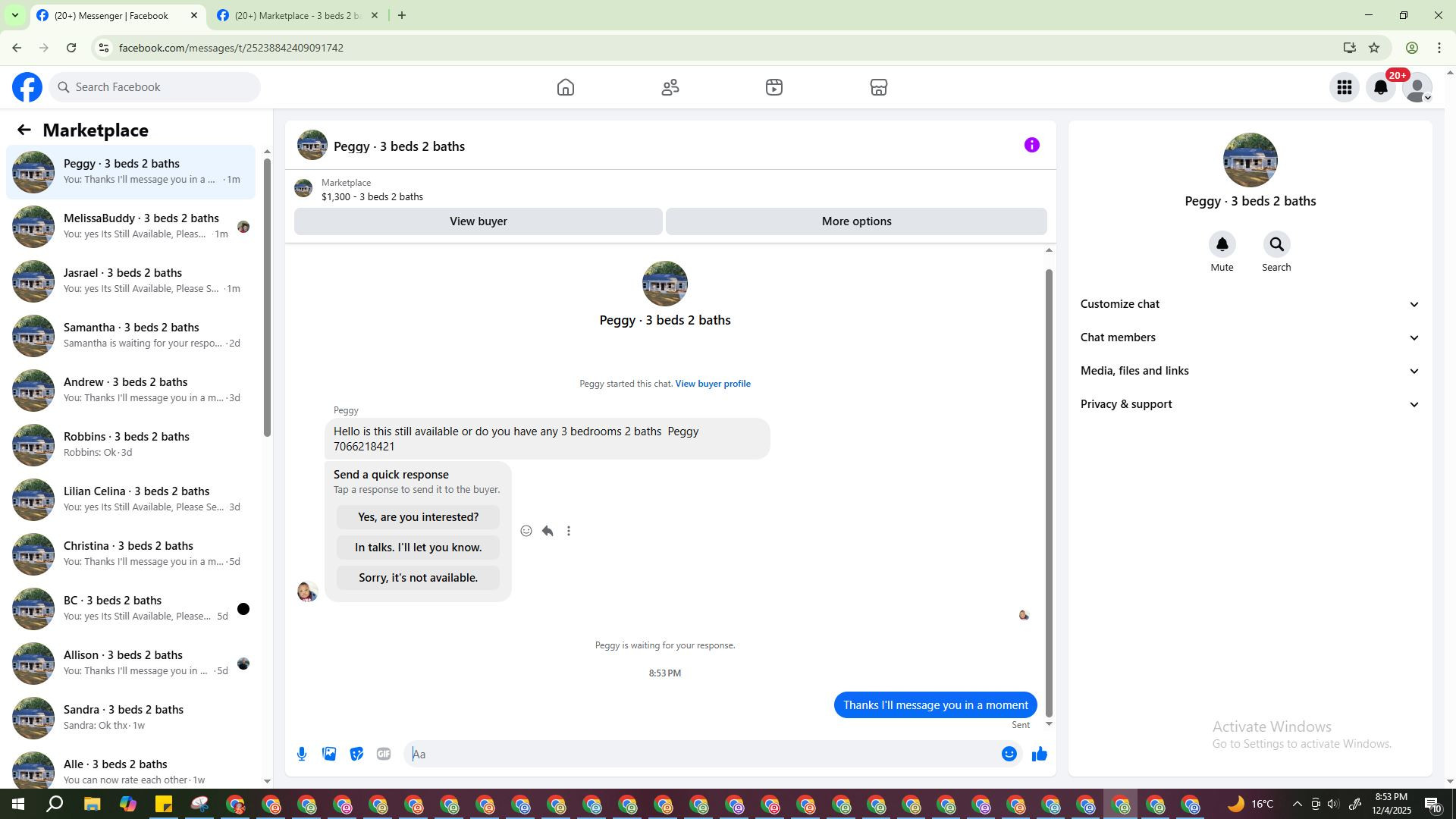Click the View buyer button
Screen dimensions: 1456x819
pos(478,221)
